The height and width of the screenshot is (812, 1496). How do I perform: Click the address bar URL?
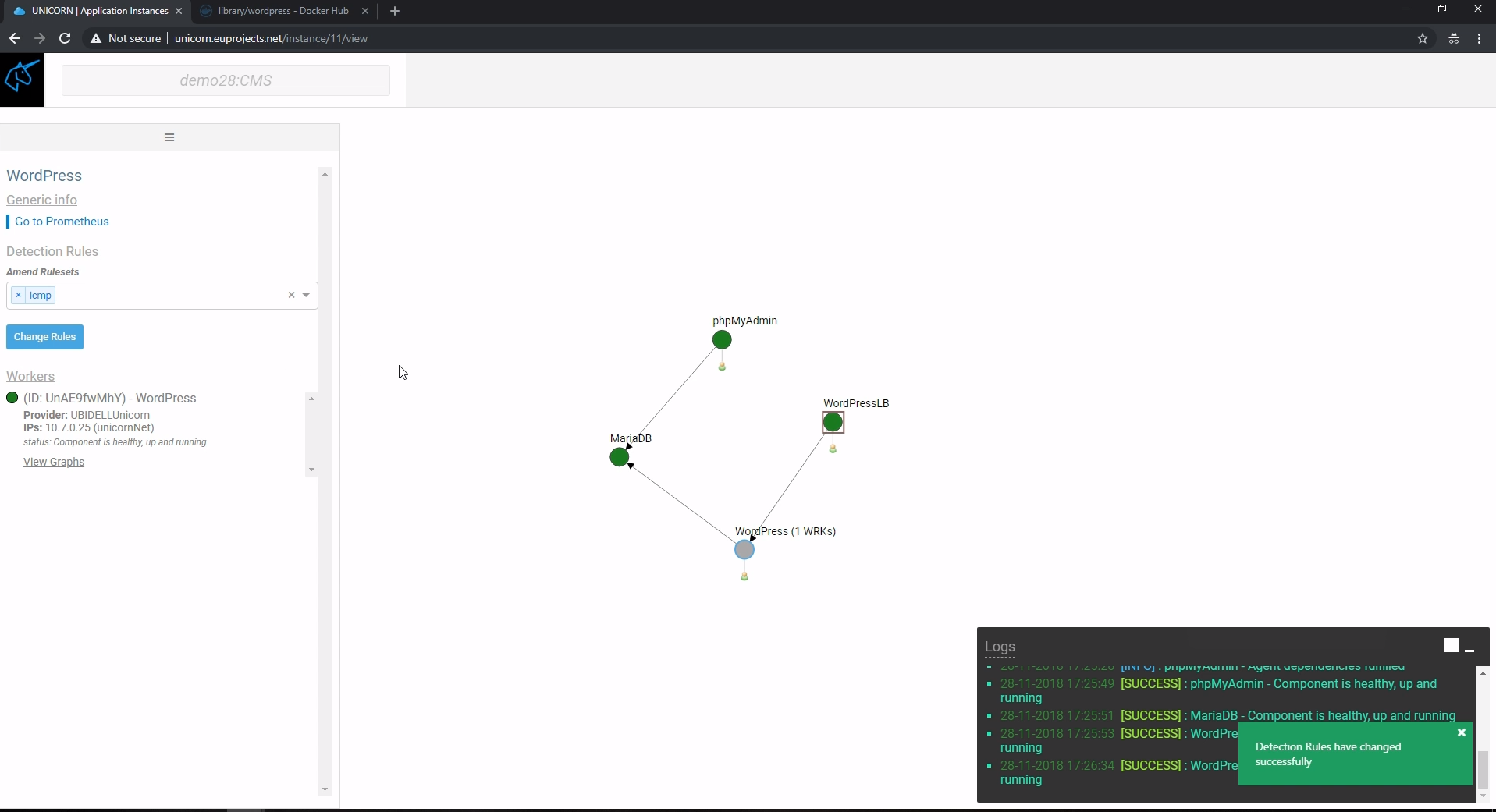coord(271,38)
